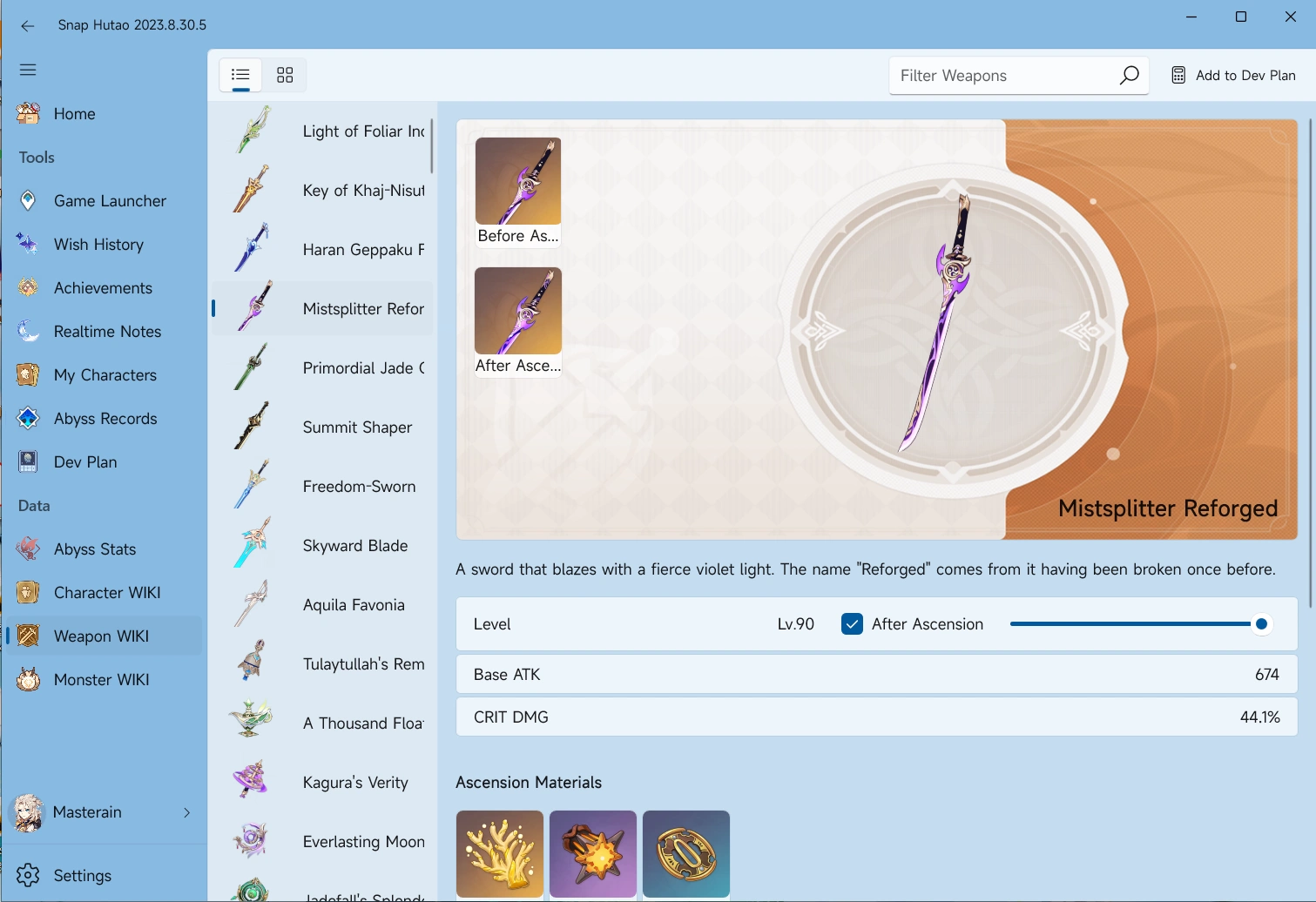Image resolution: width=1316 pixels, height=902 pixels.
Task: Click the golden coral ascension material
Action: tap(500, 854)
